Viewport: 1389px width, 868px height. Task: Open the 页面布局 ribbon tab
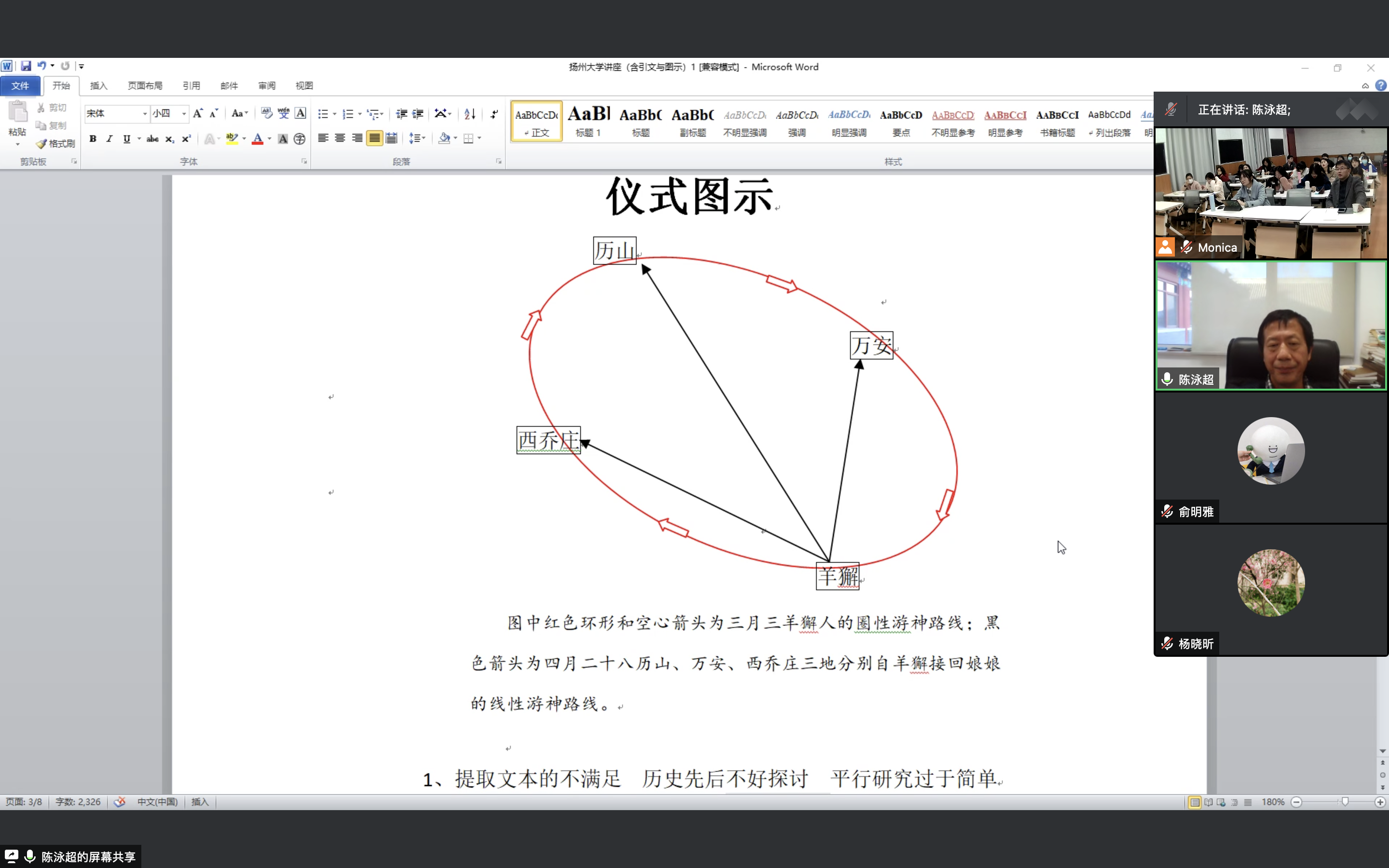click(x=145, y=85)
